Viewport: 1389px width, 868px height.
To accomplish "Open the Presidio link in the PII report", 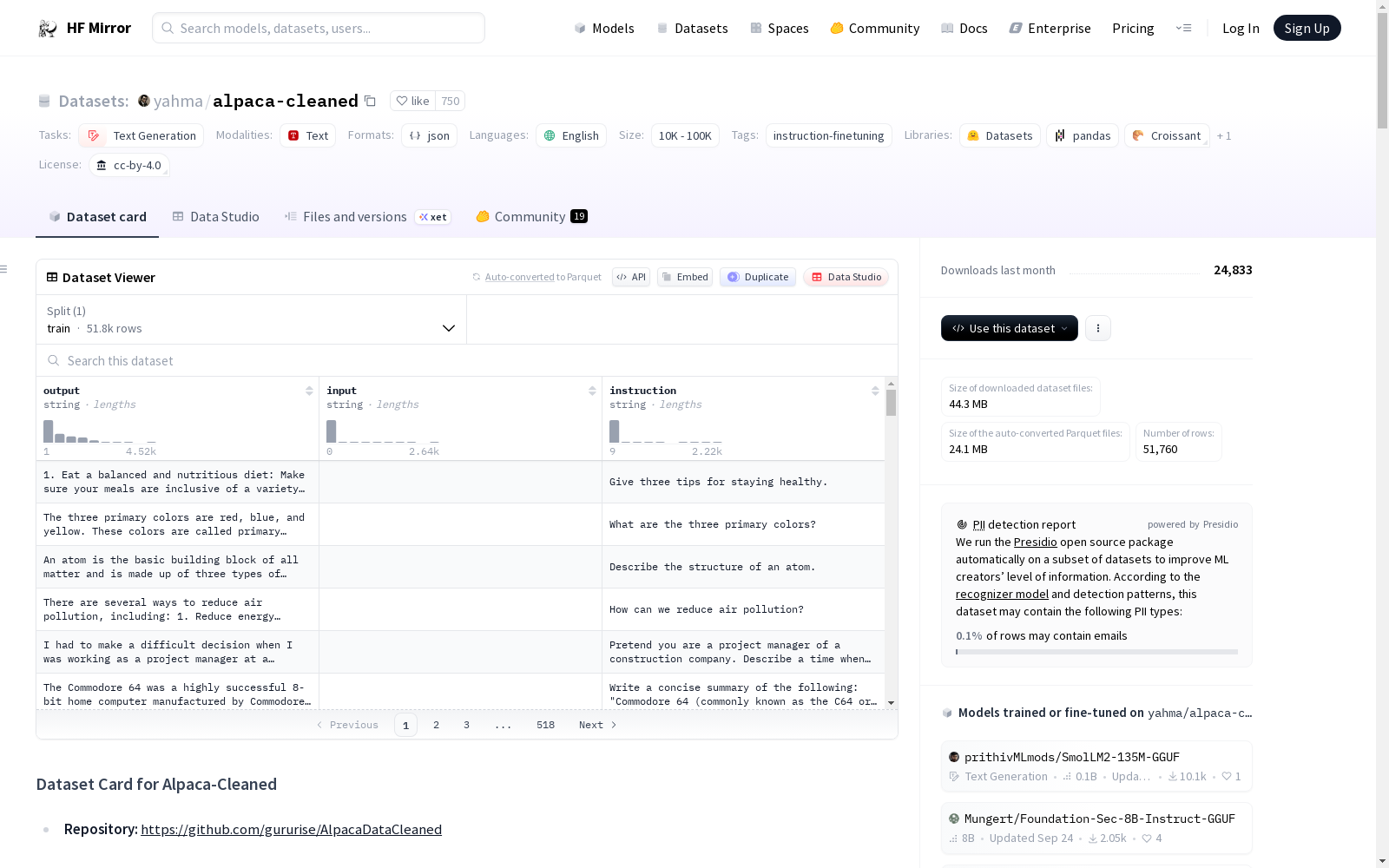I will tap(1035, 542).
